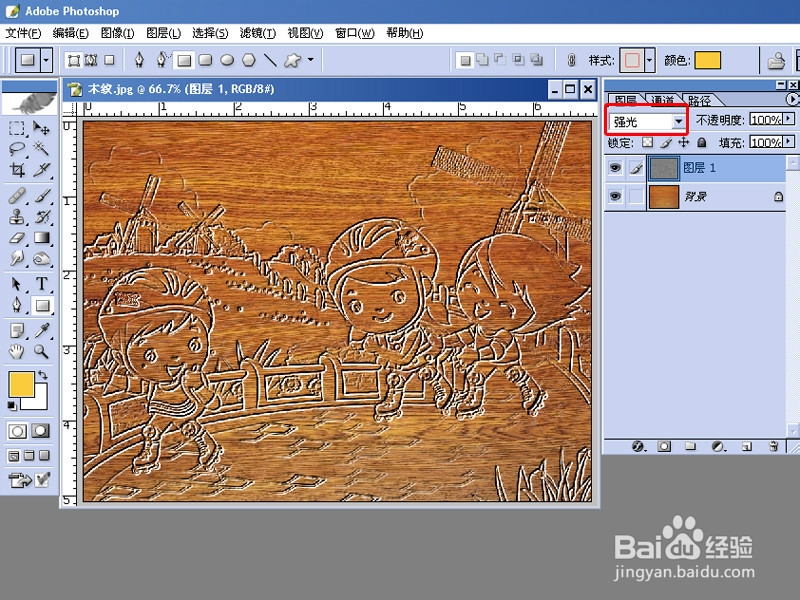
Task: Open the 文件 menu
Action: [x=23, y=33]
